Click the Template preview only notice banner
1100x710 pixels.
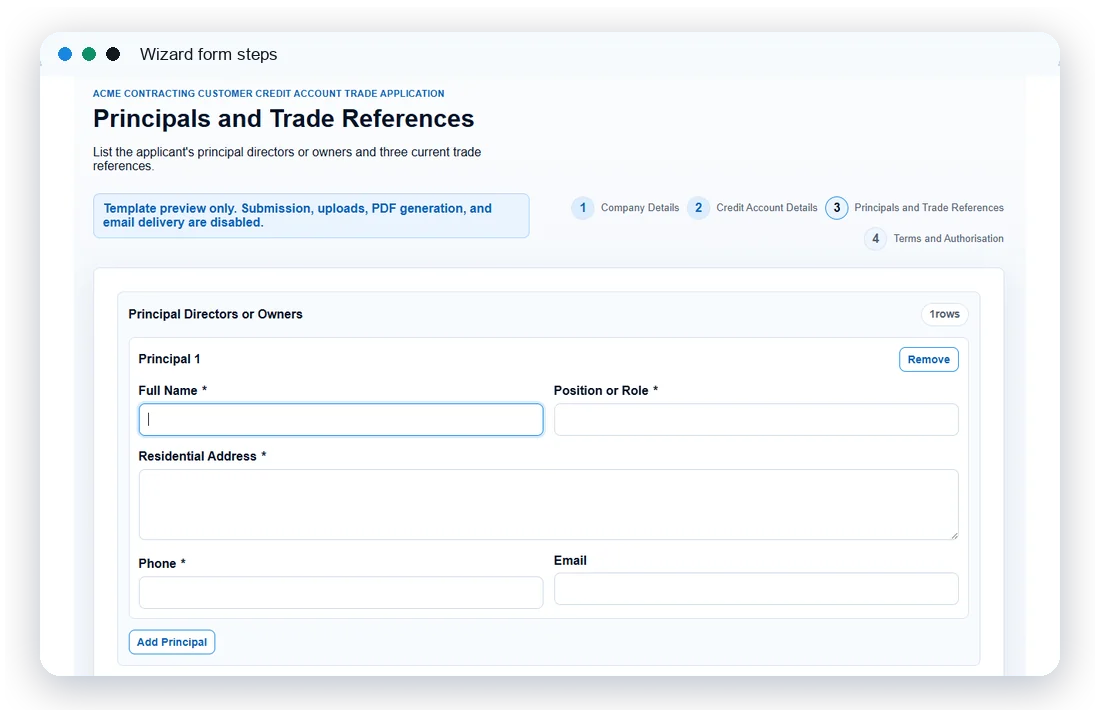pos(311,215)
